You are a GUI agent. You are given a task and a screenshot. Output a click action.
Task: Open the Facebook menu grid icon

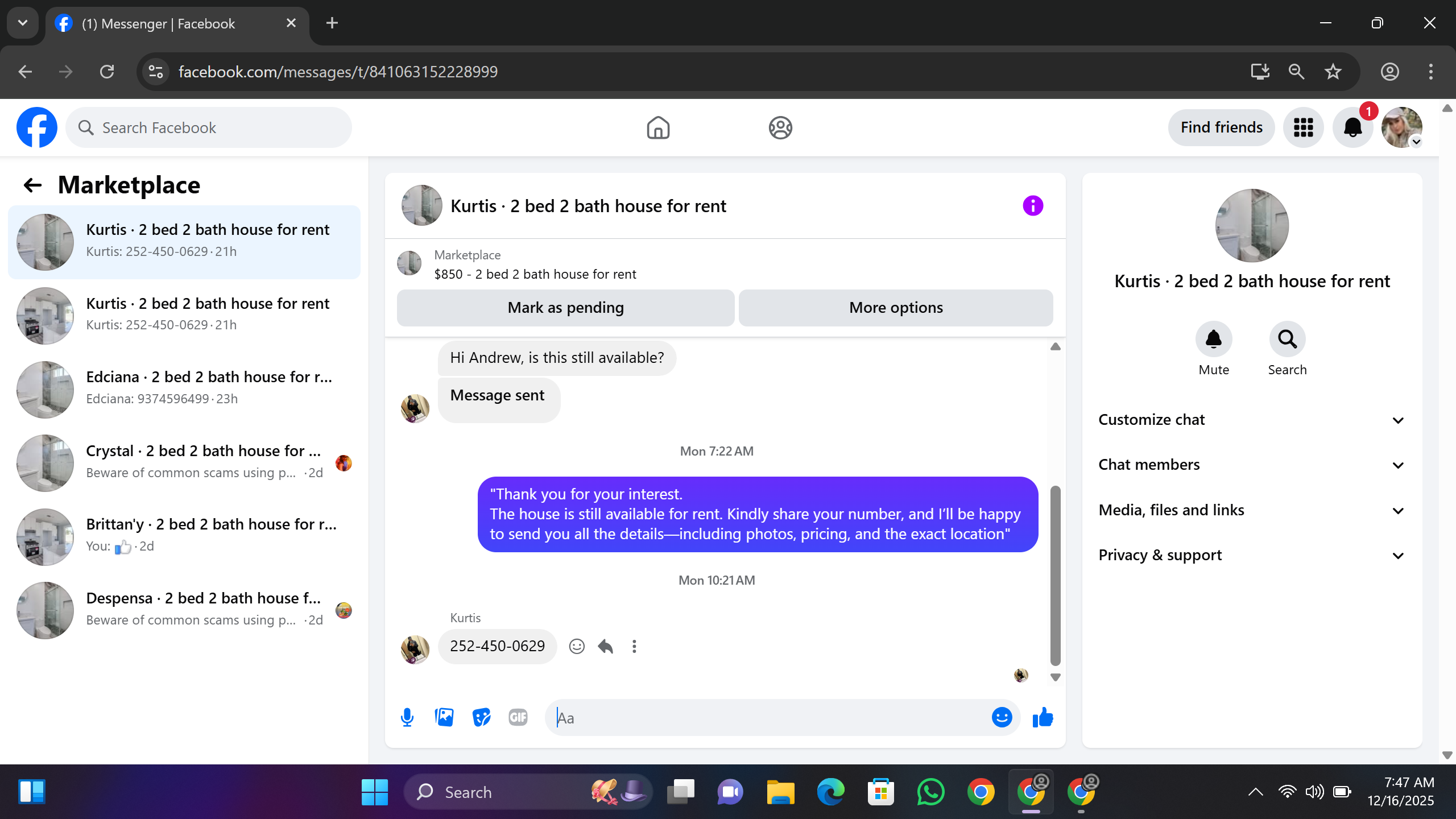point(1303,127)
